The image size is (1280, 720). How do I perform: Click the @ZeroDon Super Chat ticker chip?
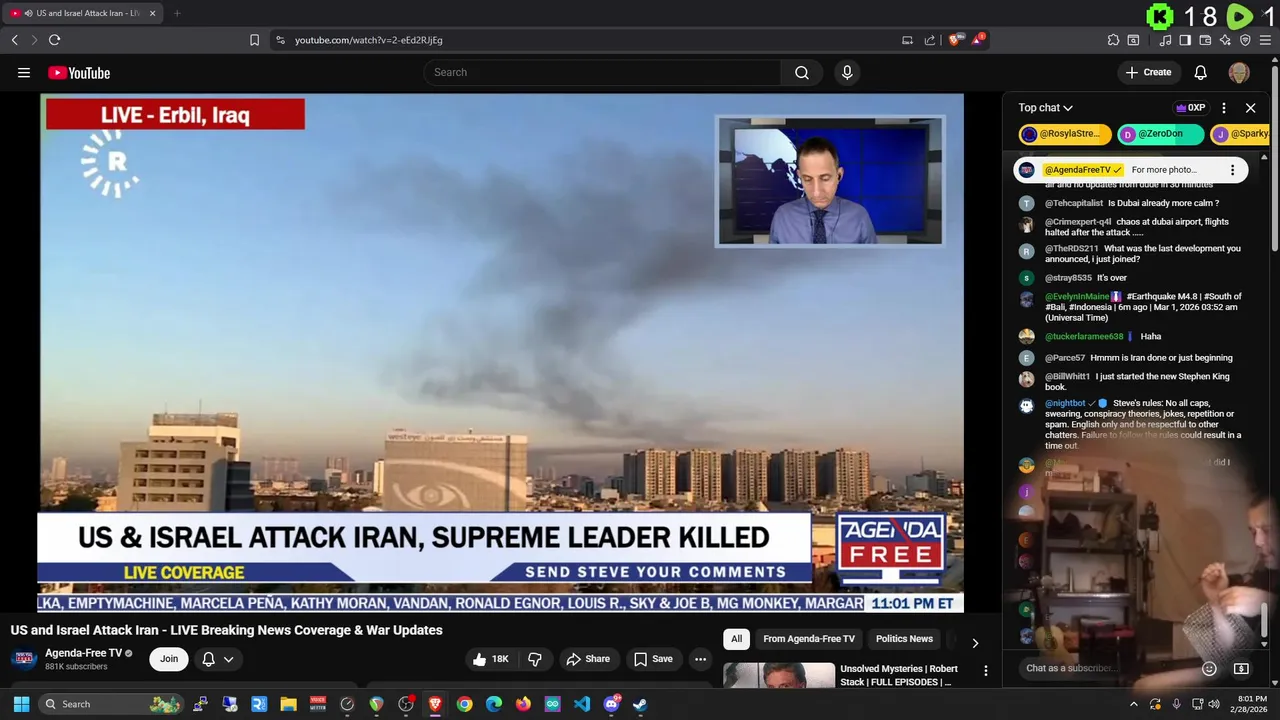tap(1160, 134)
